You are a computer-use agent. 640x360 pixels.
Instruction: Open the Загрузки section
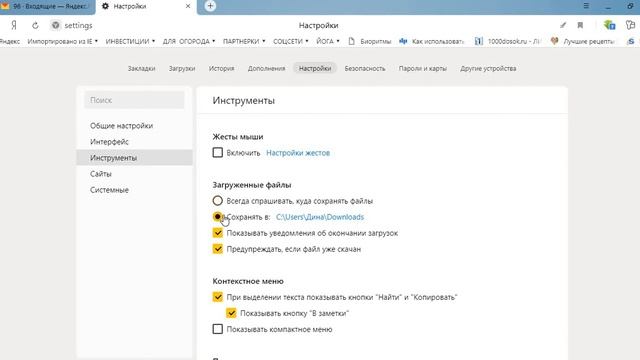[x=182, y=69]
